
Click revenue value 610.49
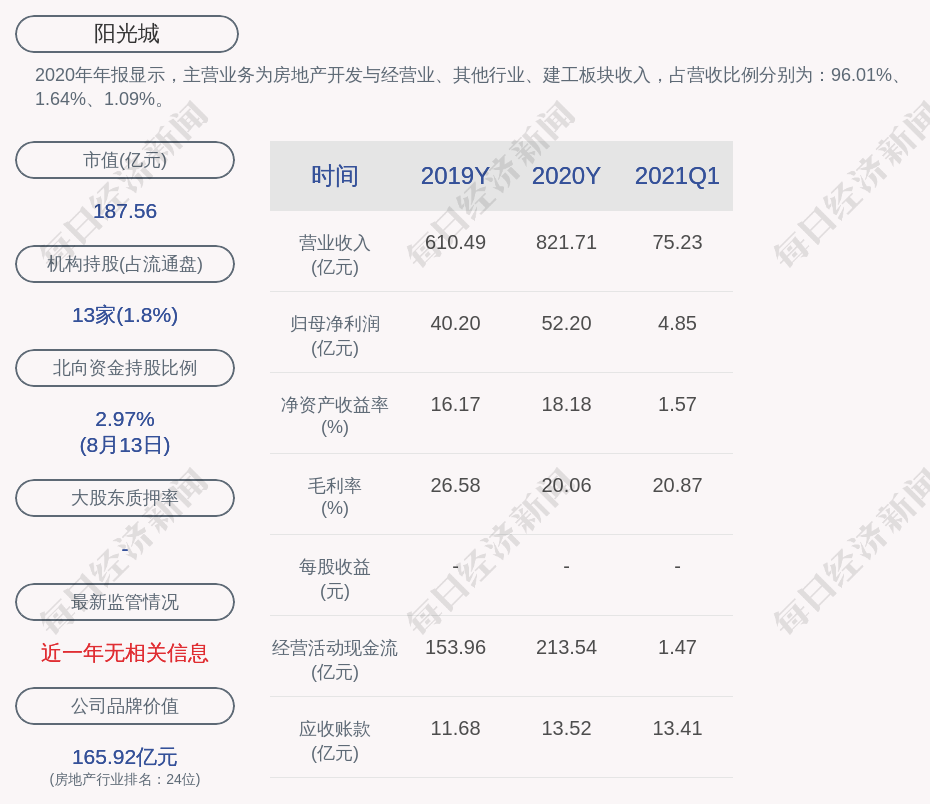coord(455,243)
